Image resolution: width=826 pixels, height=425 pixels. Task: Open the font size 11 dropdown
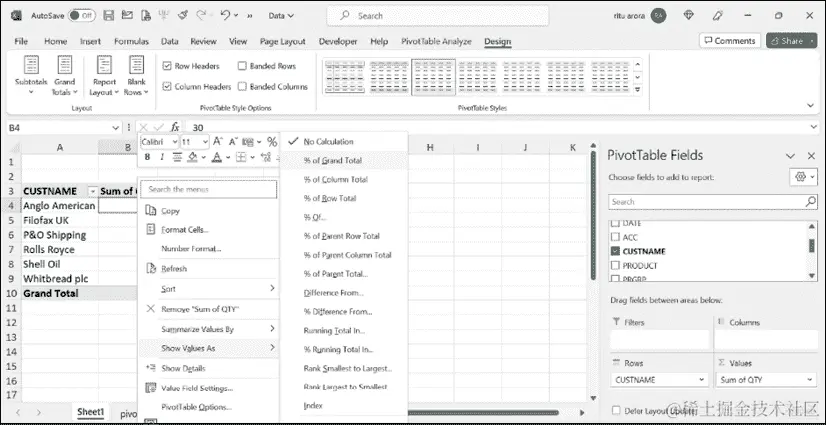point(204,142)
